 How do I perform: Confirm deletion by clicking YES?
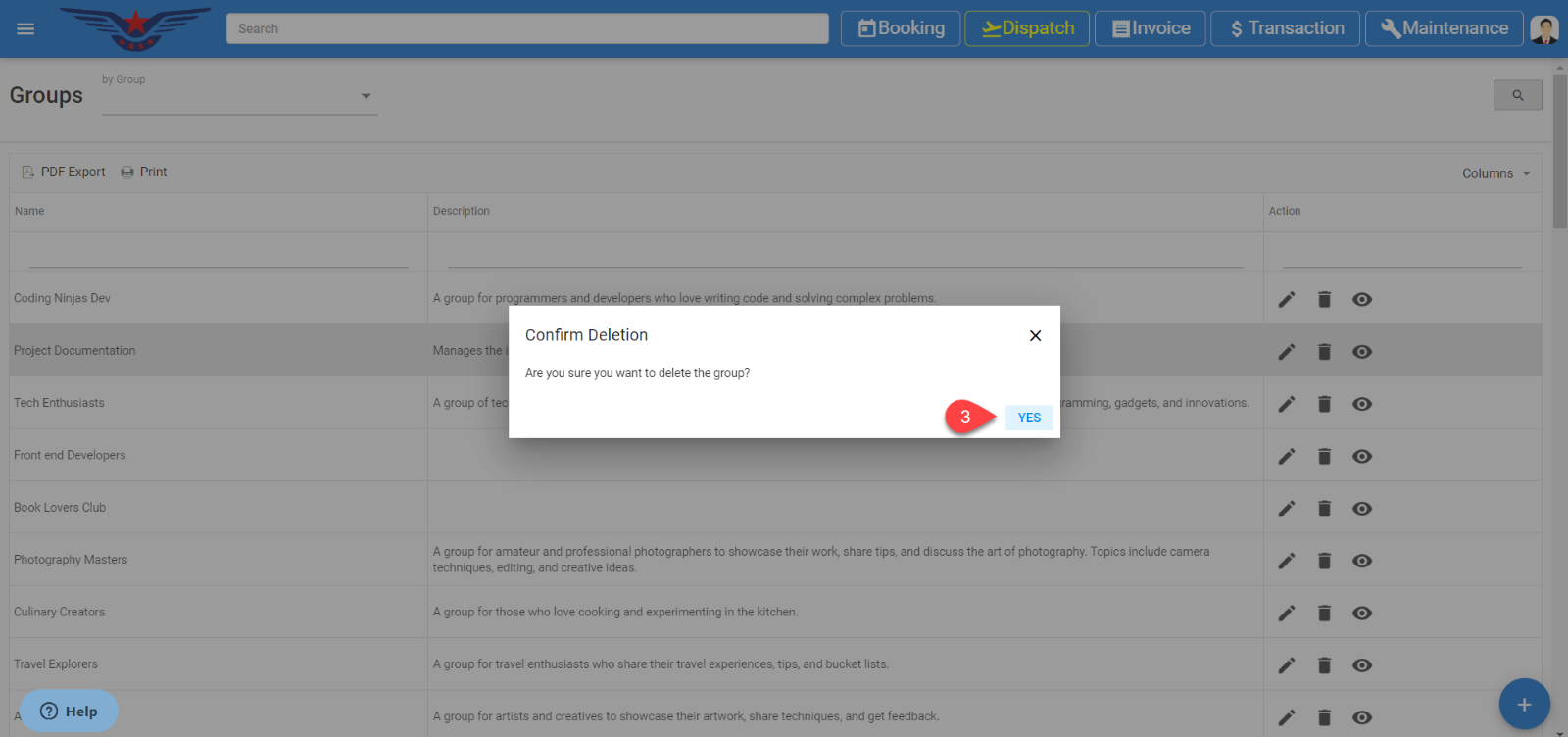(1028, 418)
